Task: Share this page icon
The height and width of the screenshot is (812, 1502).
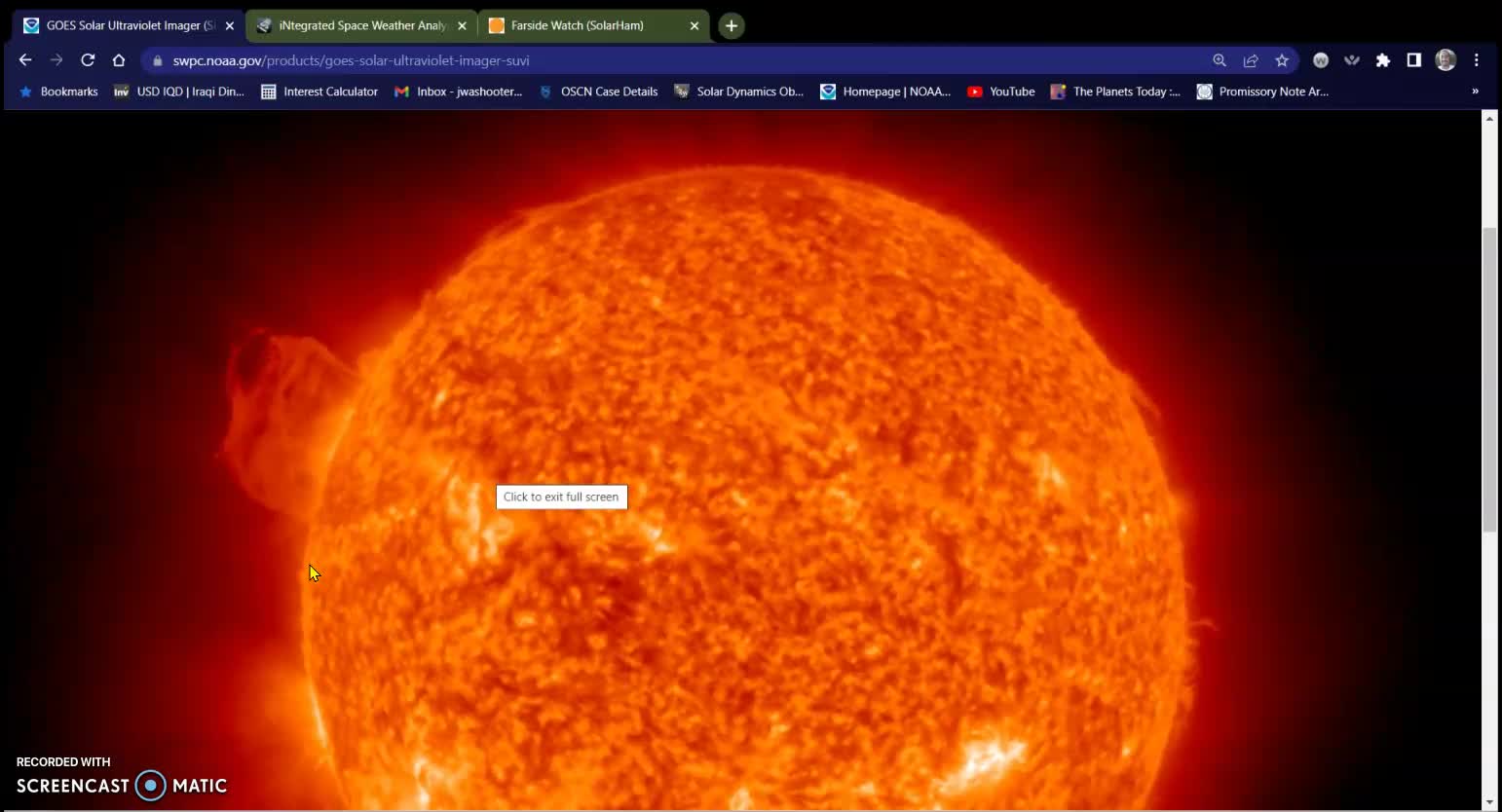Action: click(x=1251, y=60)
